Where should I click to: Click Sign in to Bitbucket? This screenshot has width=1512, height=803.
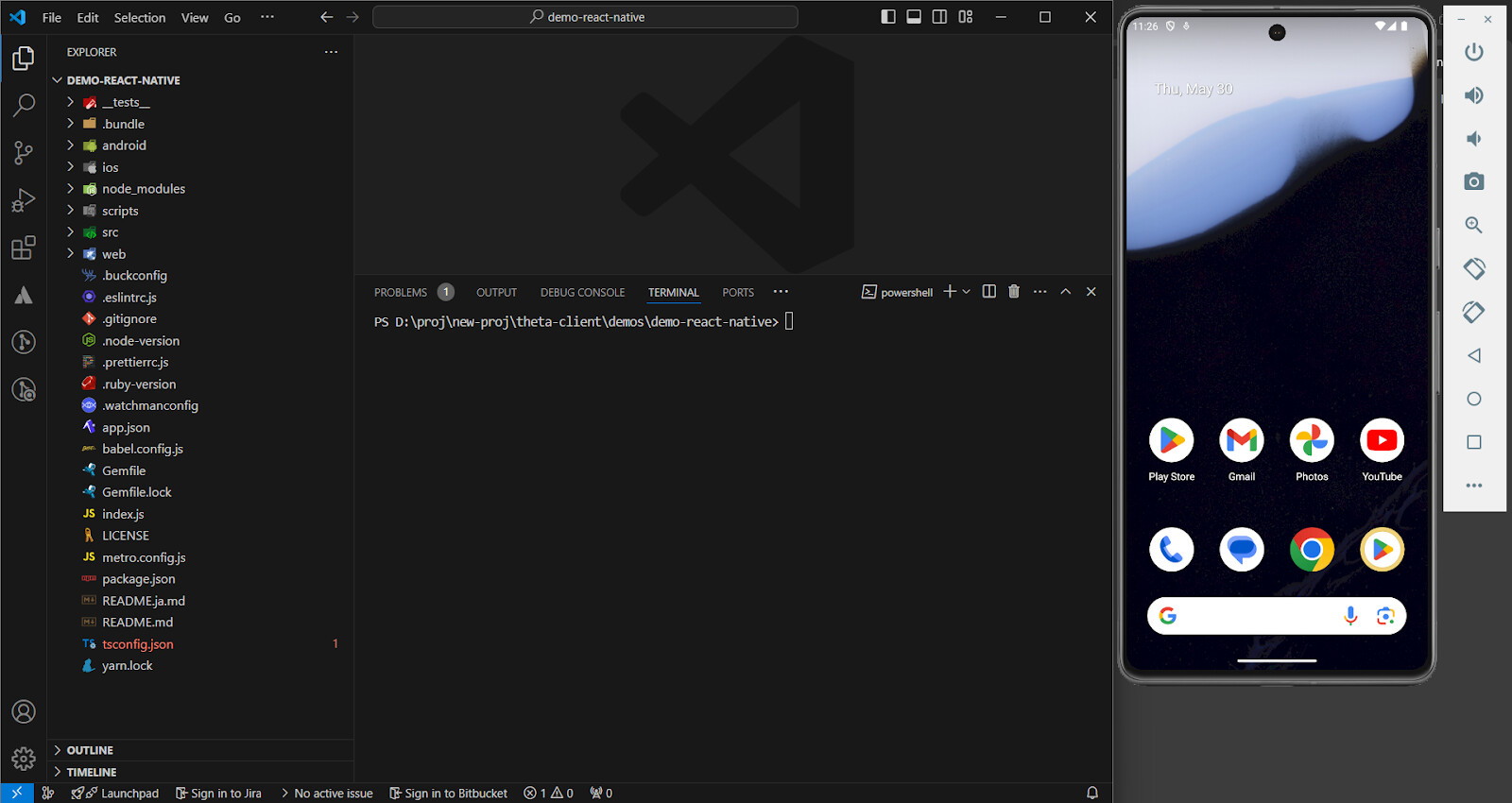coord(448,794)
